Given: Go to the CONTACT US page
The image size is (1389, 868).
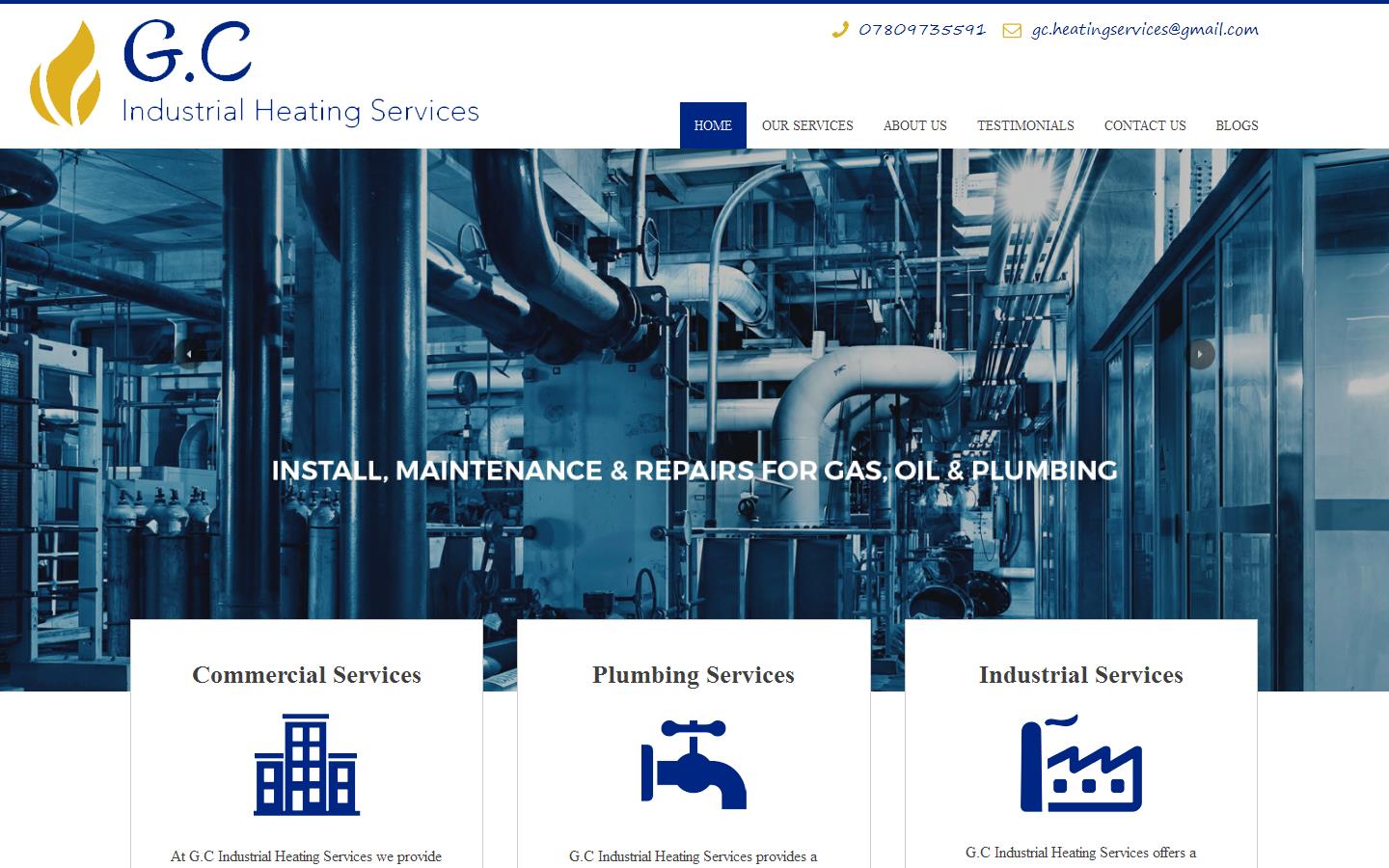Looking at the screenshot, I should click(1145, 125).
